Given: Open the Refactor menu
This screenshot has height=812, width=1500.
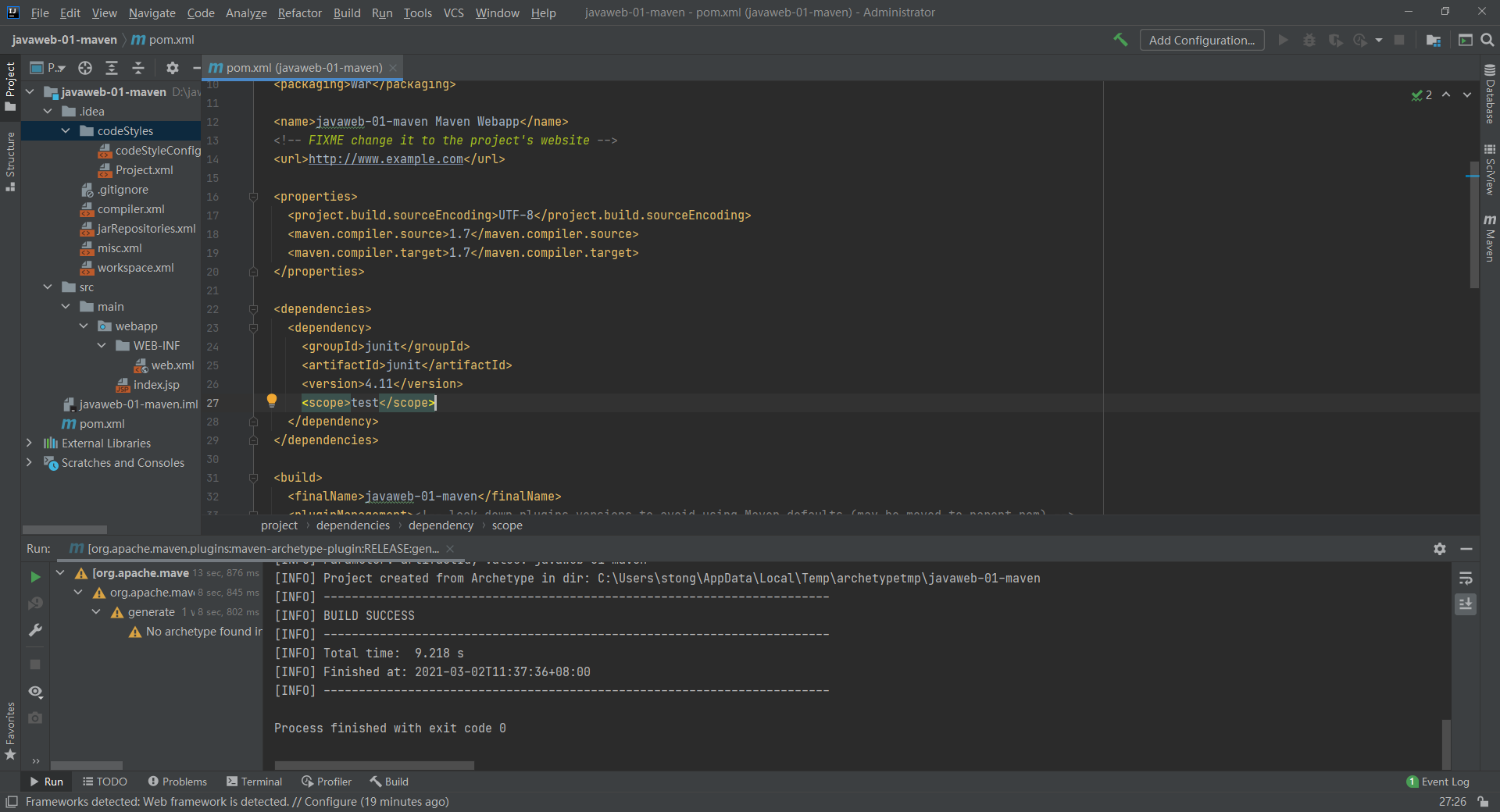Looking at the screenshot, I should pos(300,13).
